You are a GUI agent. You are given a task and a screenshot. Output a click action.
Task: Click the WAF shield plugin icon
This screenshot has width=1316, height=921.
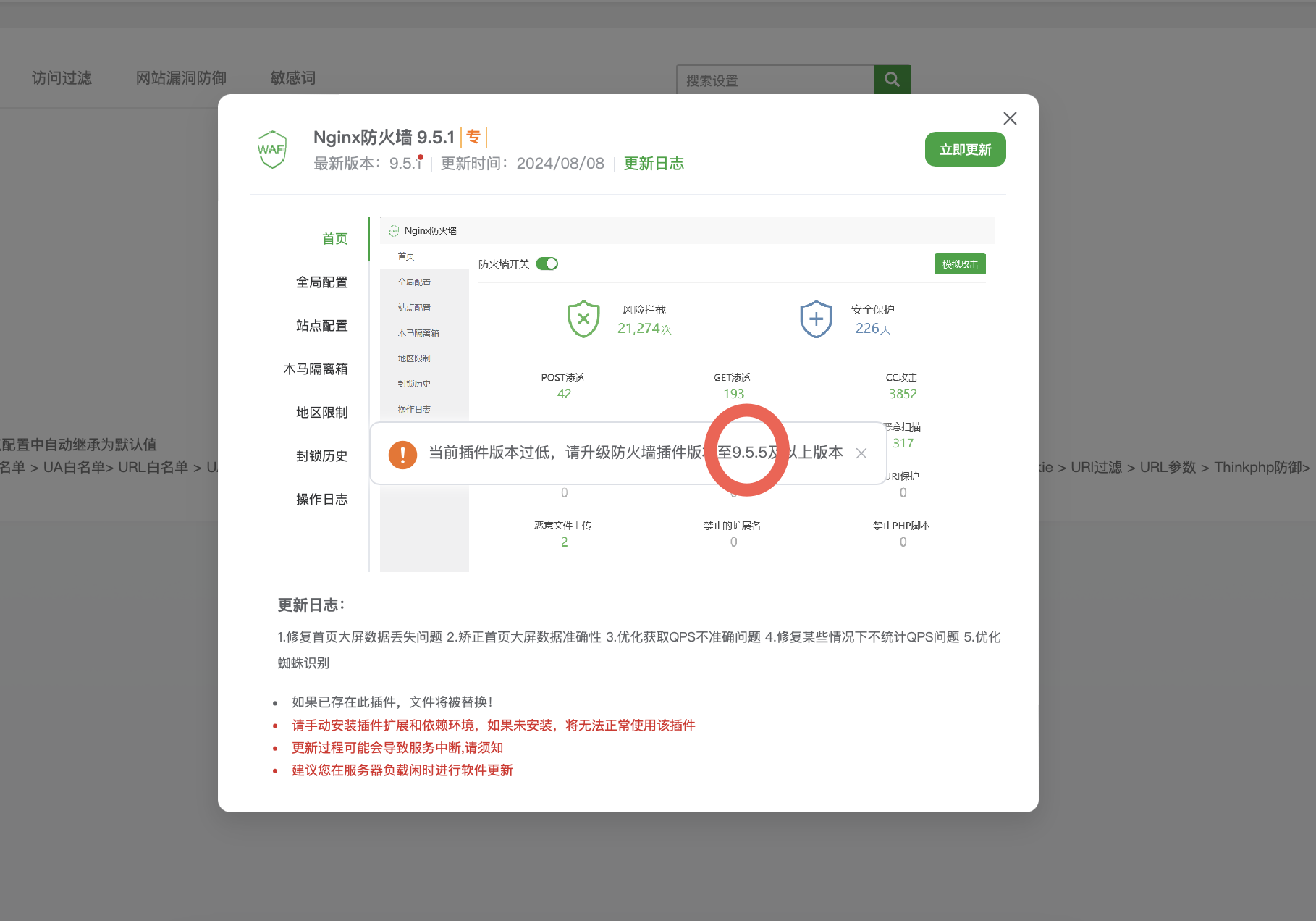272,148
